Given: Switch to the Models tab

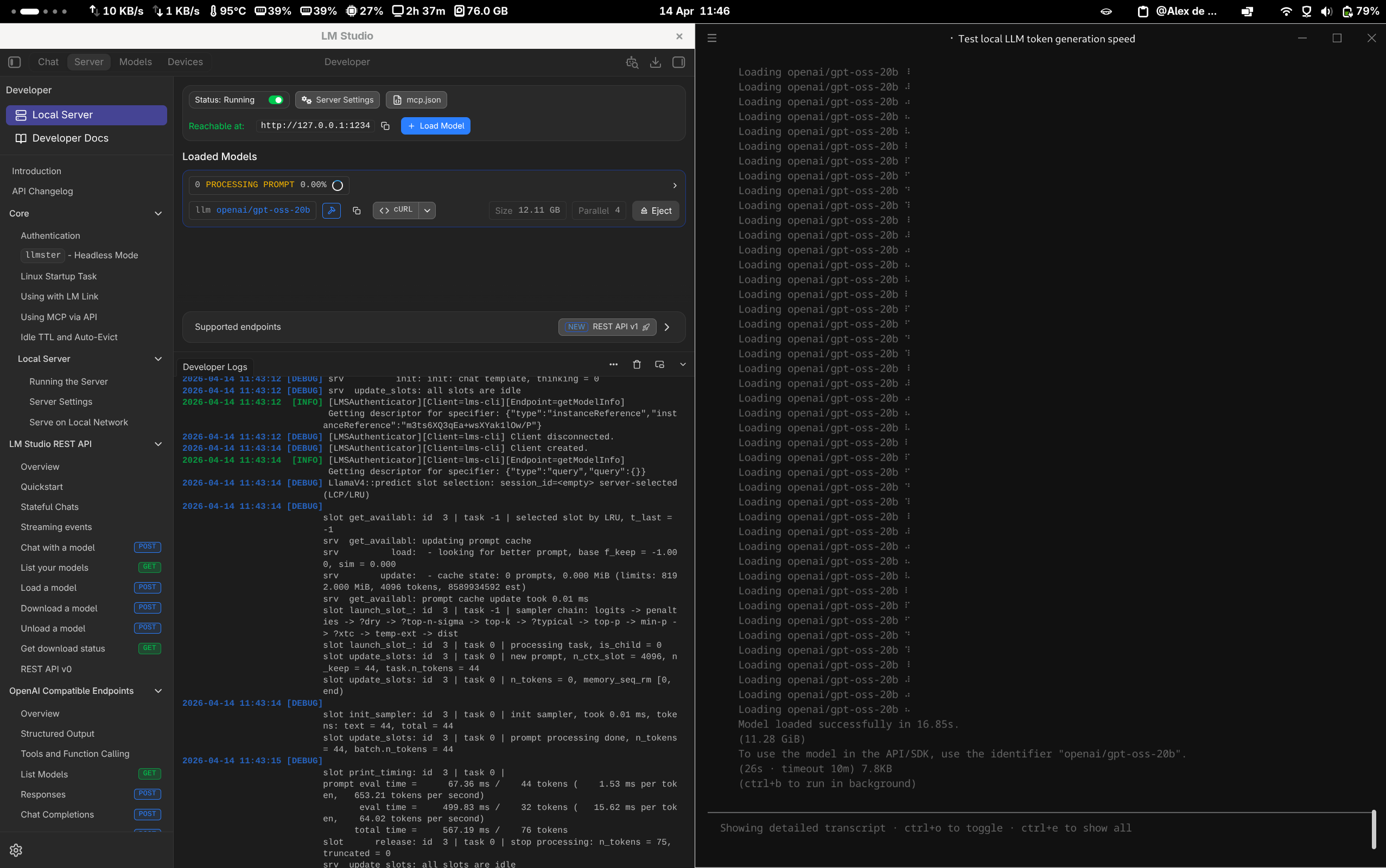Looking at the screenshot, I should pyautogui.click(x=136, y=62).
